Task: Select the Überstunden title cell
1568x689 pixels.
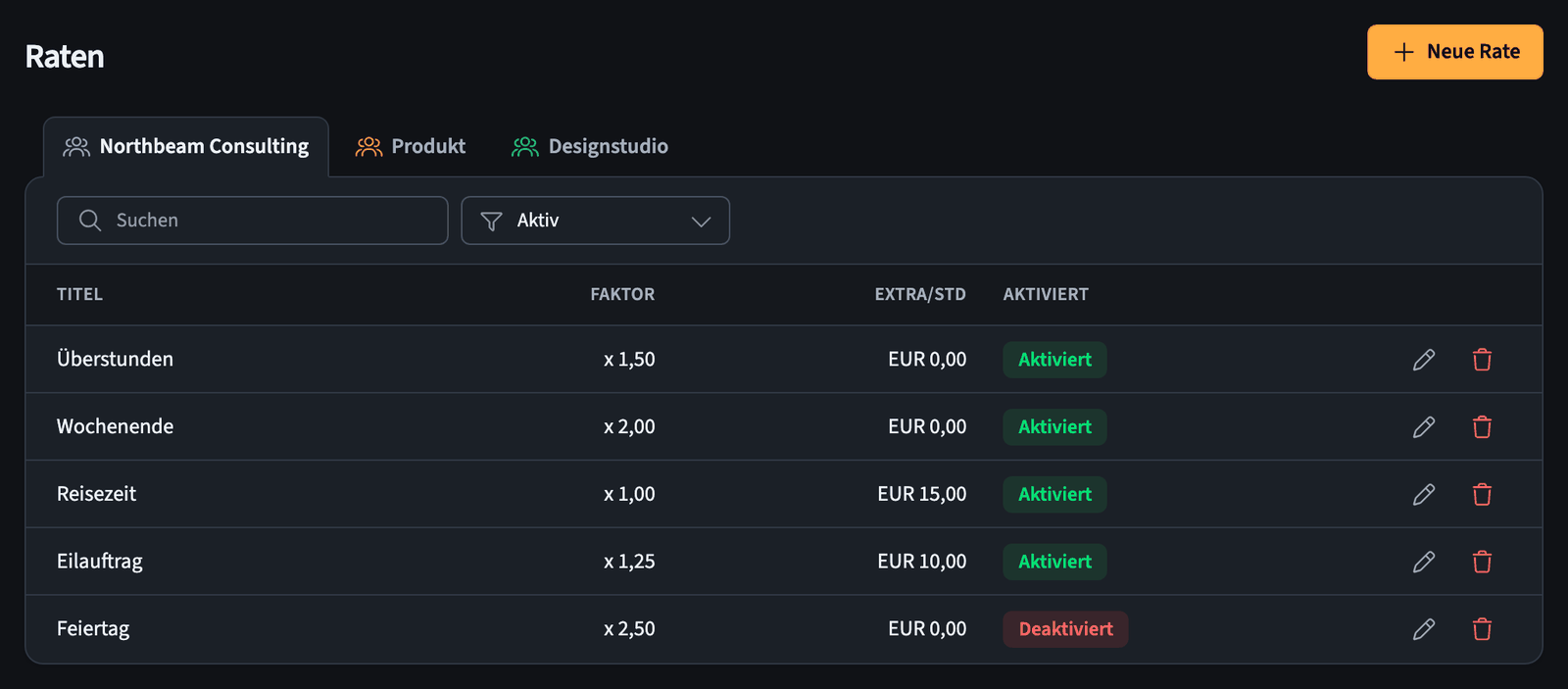Action: [x=115, y=359]
